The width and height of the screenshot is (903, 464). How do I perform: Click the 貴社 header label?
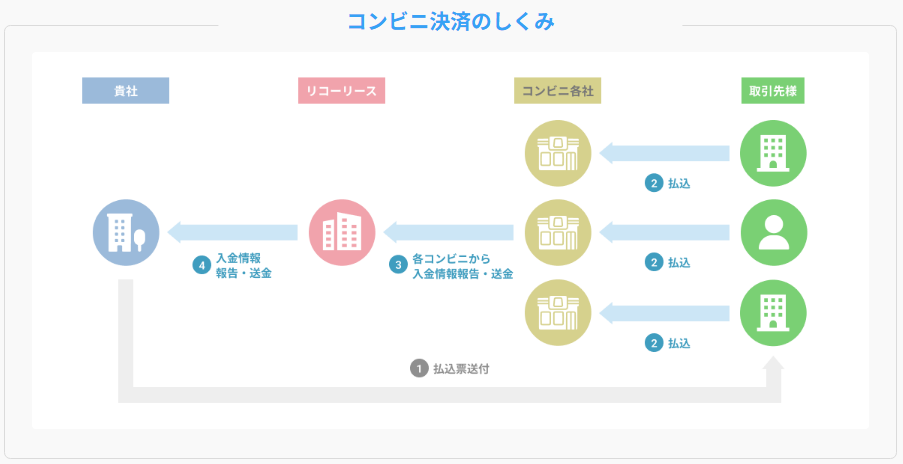pyautogui.click(x=126, y=91)
